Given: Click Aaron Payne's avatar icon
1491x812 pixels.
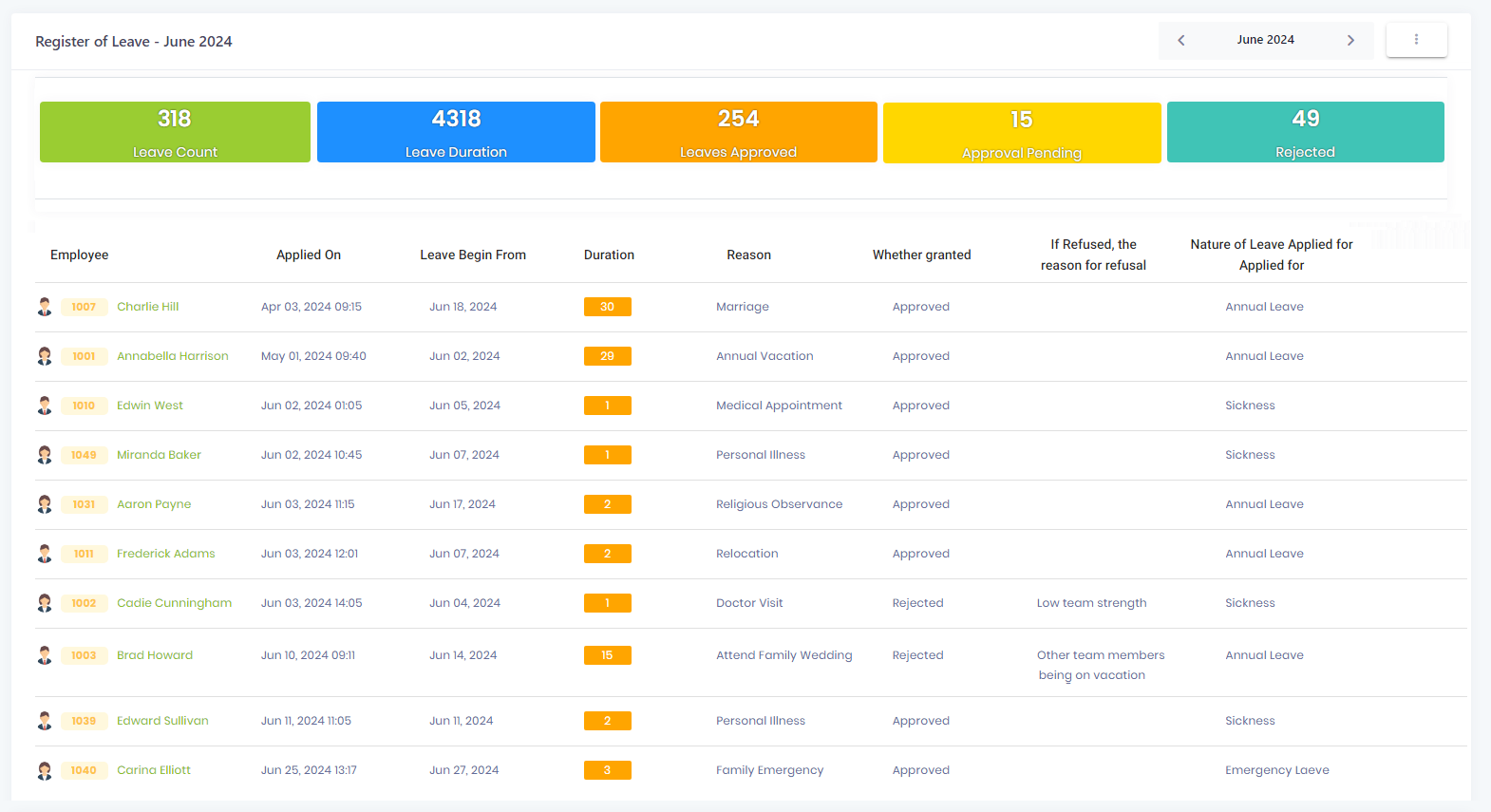Looking at the screenshot, I should click(x=45, y=504).
